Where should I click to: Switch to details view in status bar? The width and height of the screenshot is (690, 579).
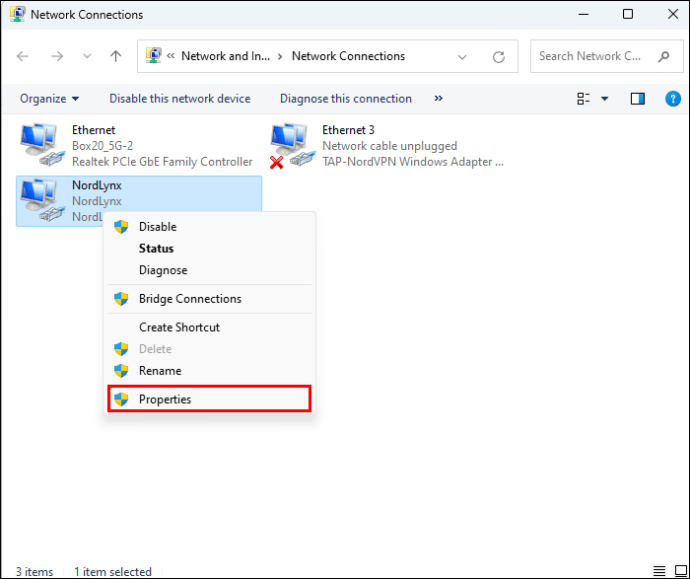[659, 571]
